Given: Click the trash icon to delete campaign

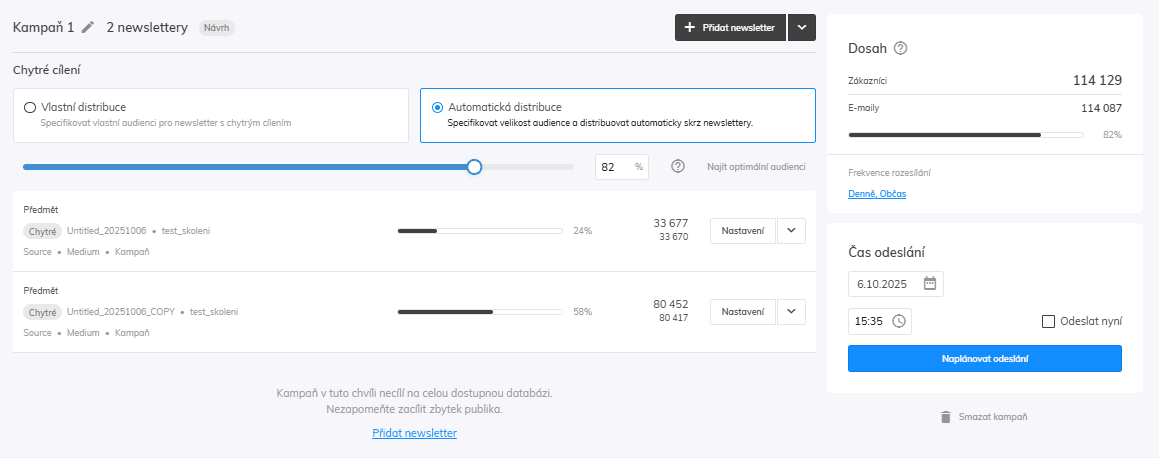Looking at the screenshot, I should pos(945,417).
